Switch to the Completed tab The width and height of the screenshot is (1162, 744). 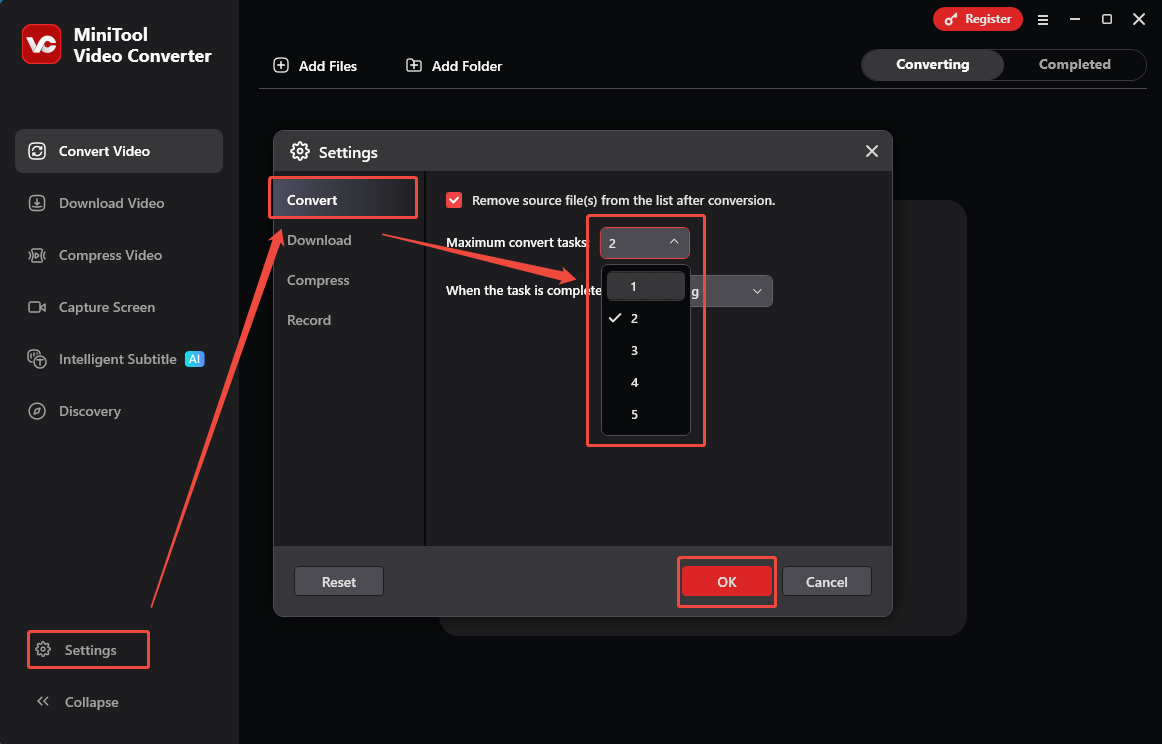[1074, 64]
